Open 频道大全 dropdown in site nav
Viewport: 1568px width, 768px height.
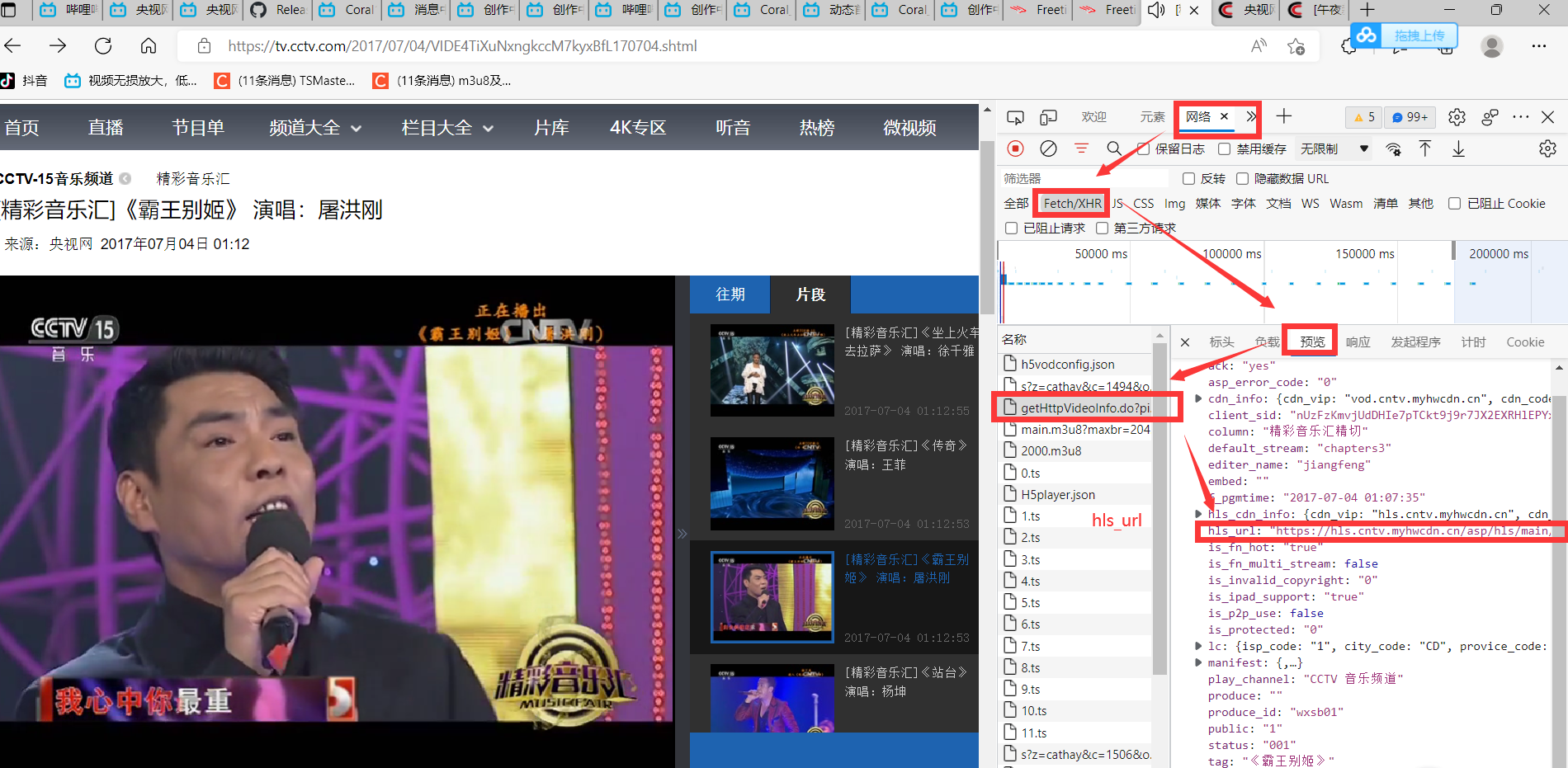315,128
